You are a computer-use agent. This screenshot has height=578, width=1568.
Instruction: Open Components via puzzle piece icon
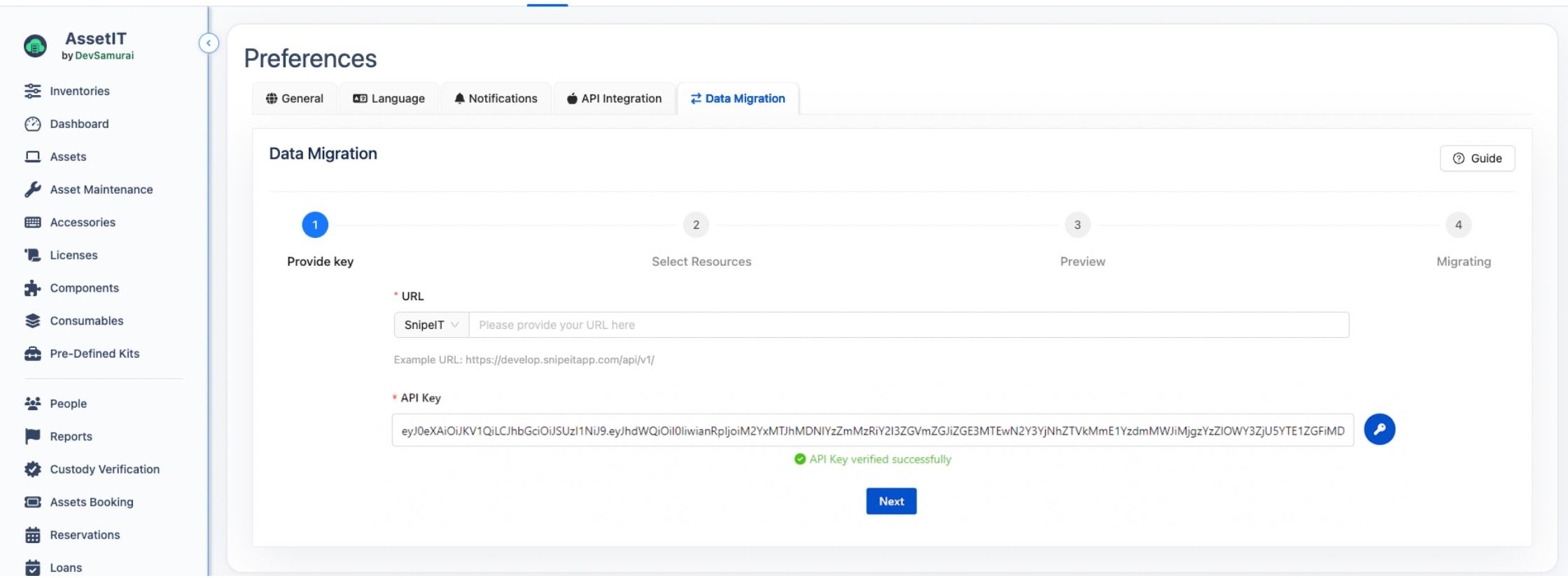tap(32, 288)
